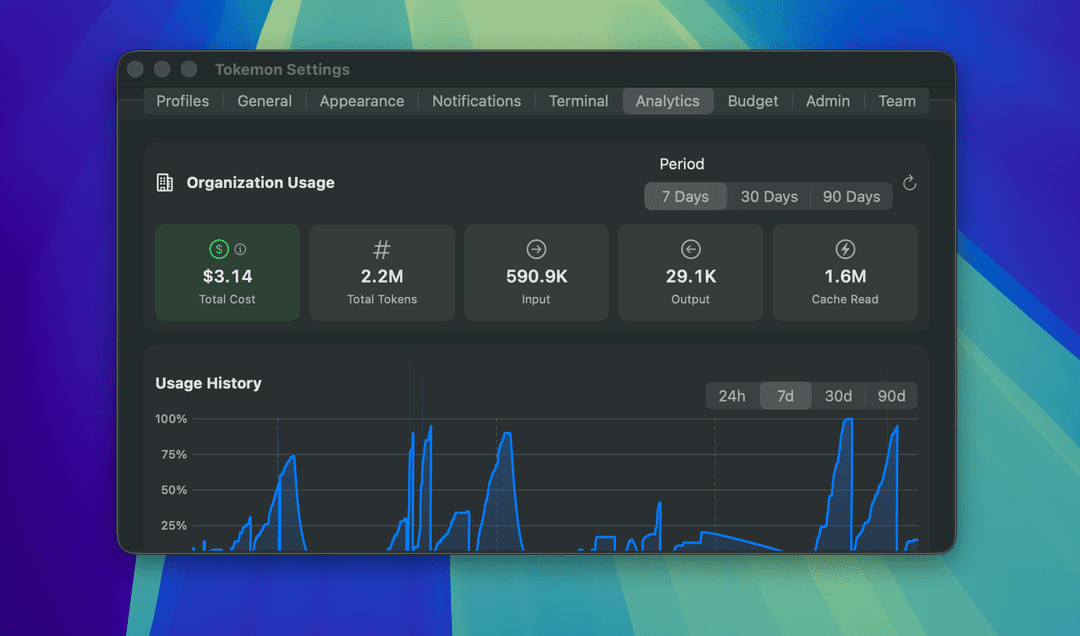The height and width of the screenshot is (636, 1080).
Task: Select the 7d range in Usage History
Action: pos(785,396)
